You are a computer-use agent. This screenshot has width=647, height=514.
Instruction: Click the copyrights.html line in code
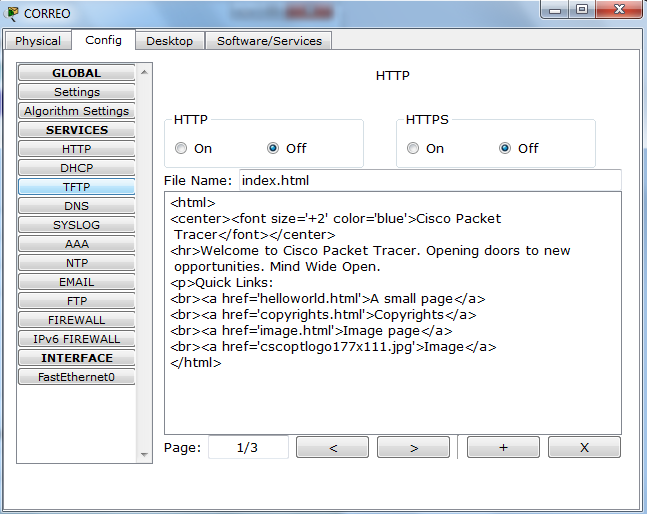pos(323,315)
